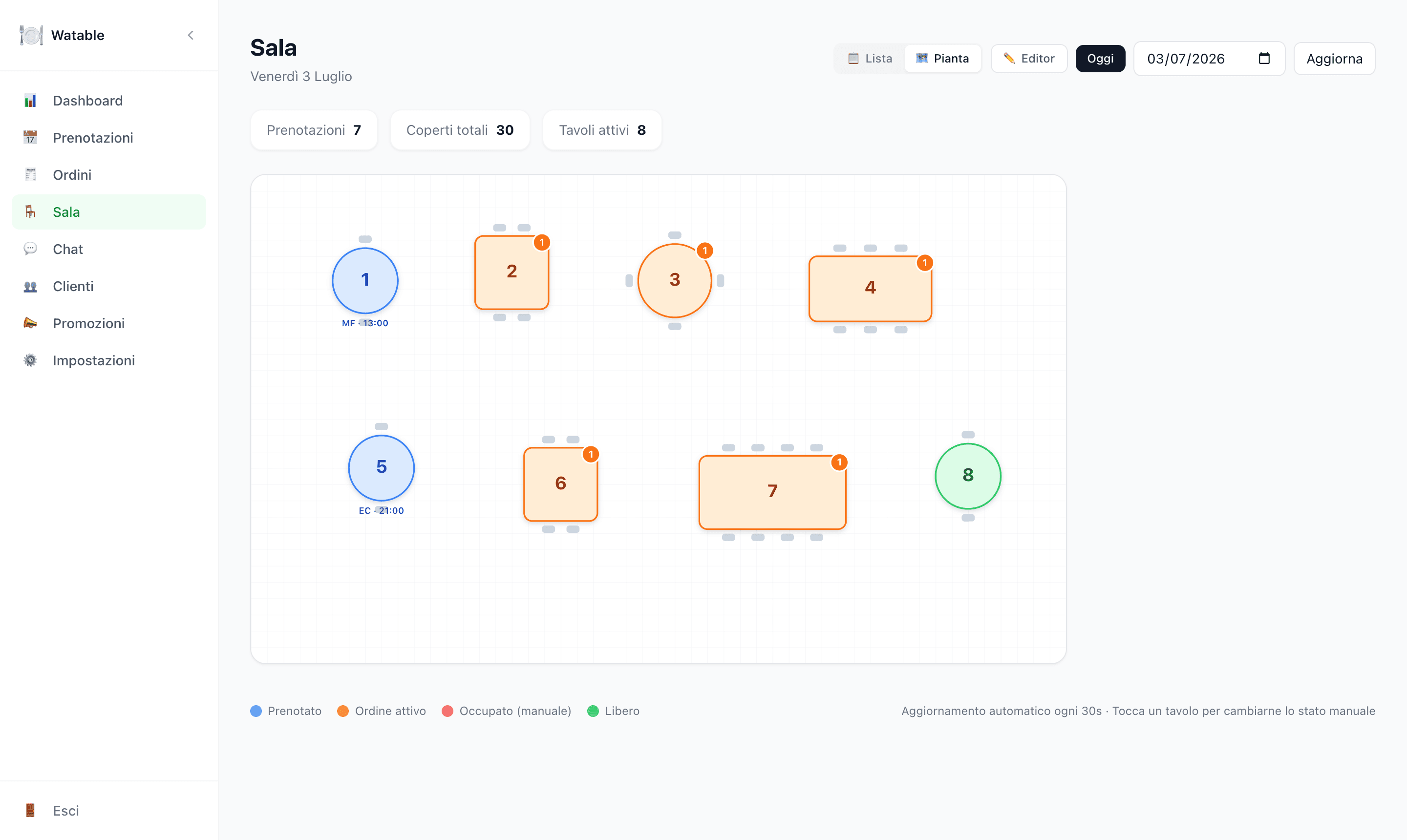The height and width of the screenshot is (840, 1407).
Task: Click the orange Ordine attivo legend dot
Action: pyautogui.click(x=342, y=711)
